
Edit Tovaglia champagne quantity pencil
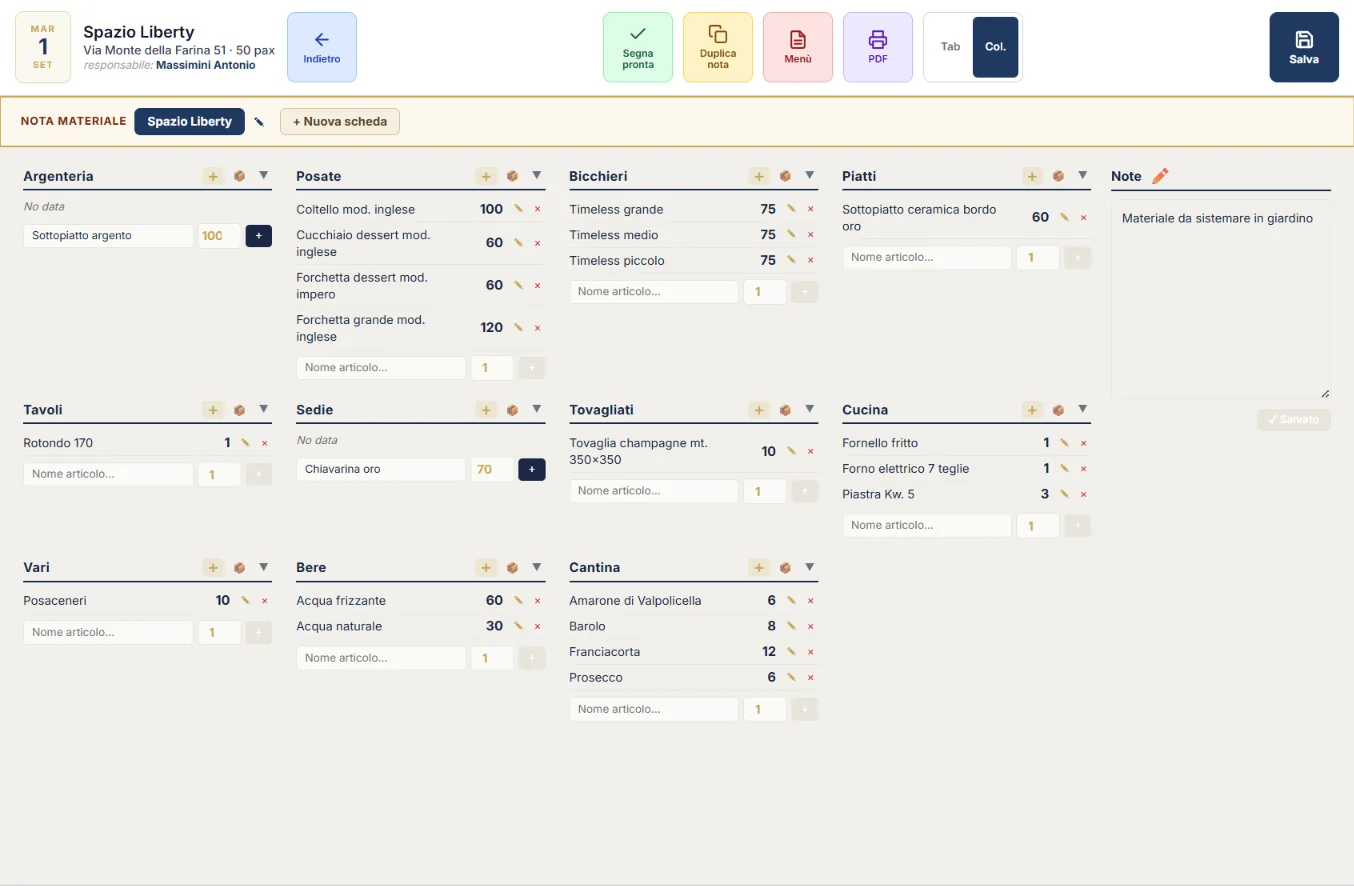[x=791, y=451]
